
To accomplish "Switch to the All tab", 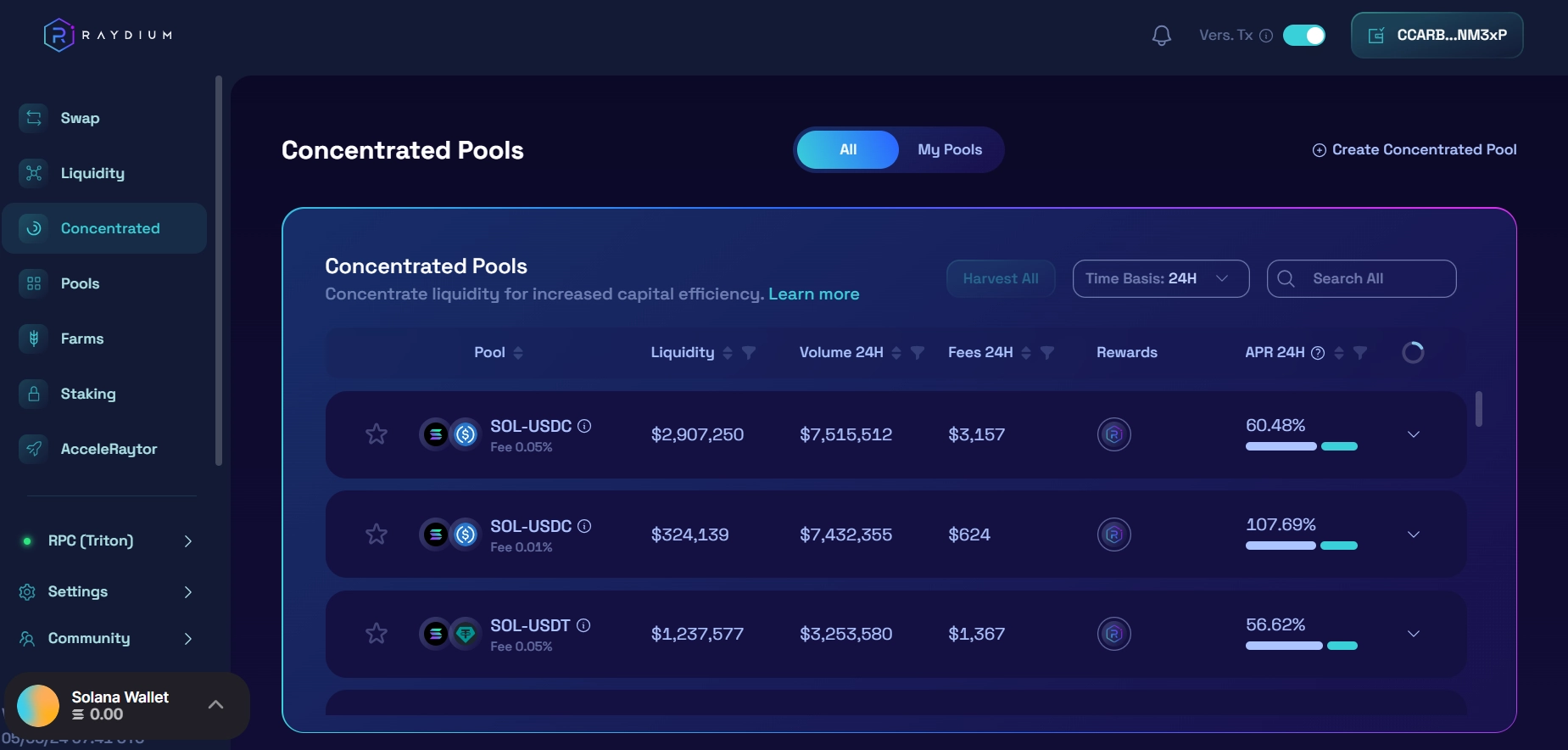I will (847, 149).
